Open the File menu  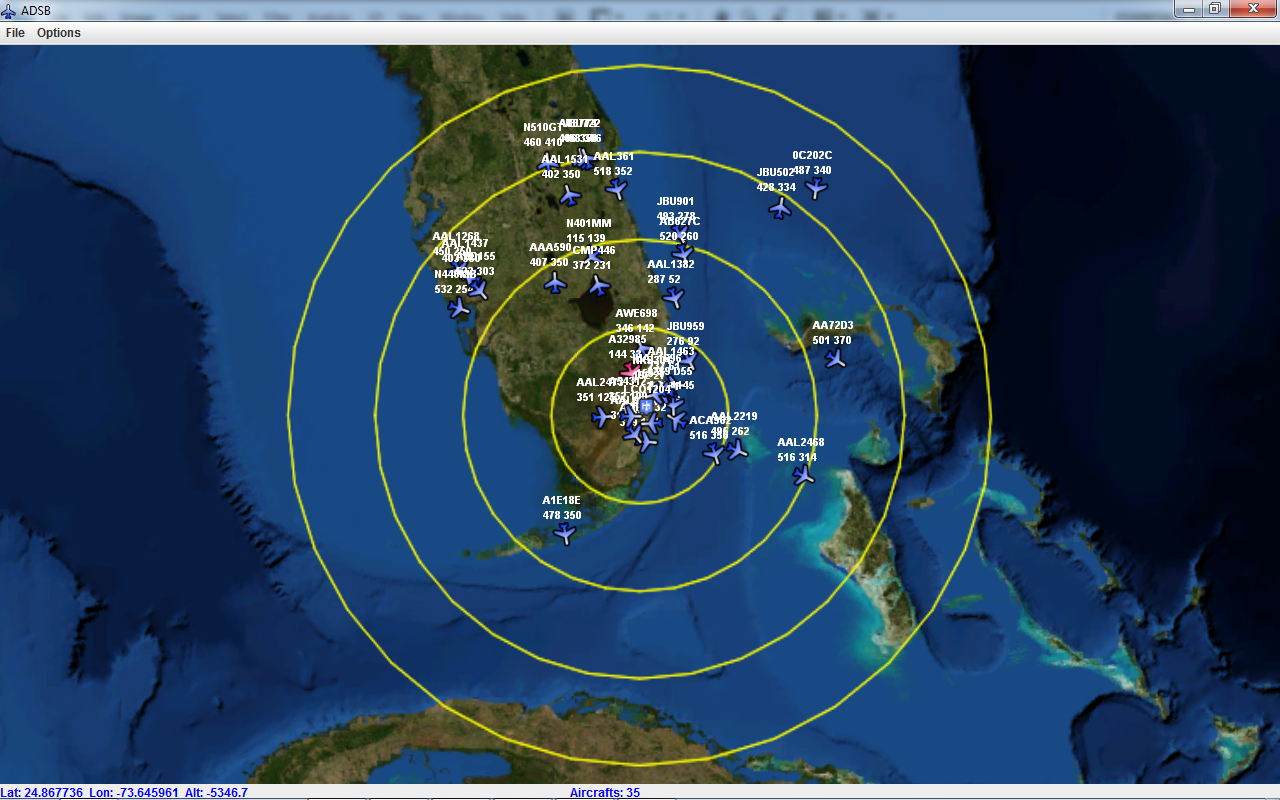[x=15, y=33]
